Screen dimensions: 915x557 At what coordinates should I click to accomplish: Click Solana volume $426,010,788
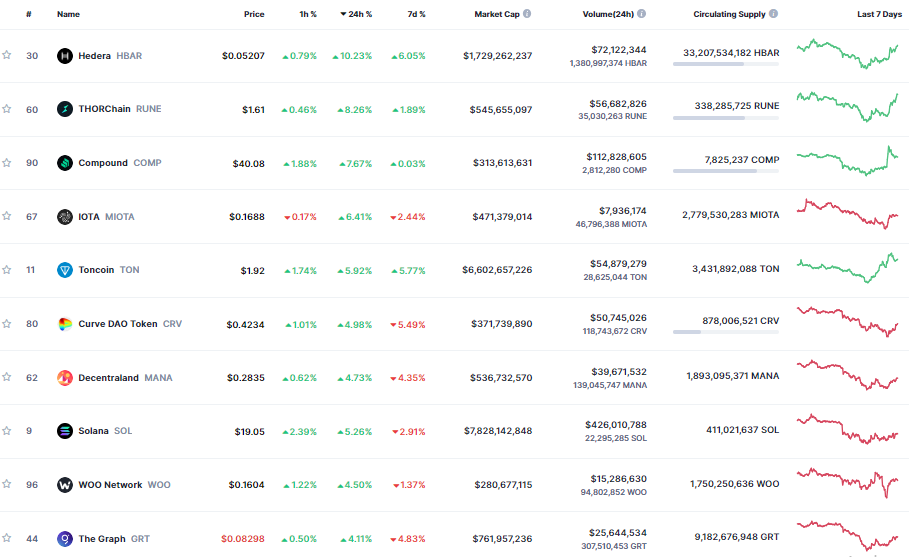pos(616,425)
